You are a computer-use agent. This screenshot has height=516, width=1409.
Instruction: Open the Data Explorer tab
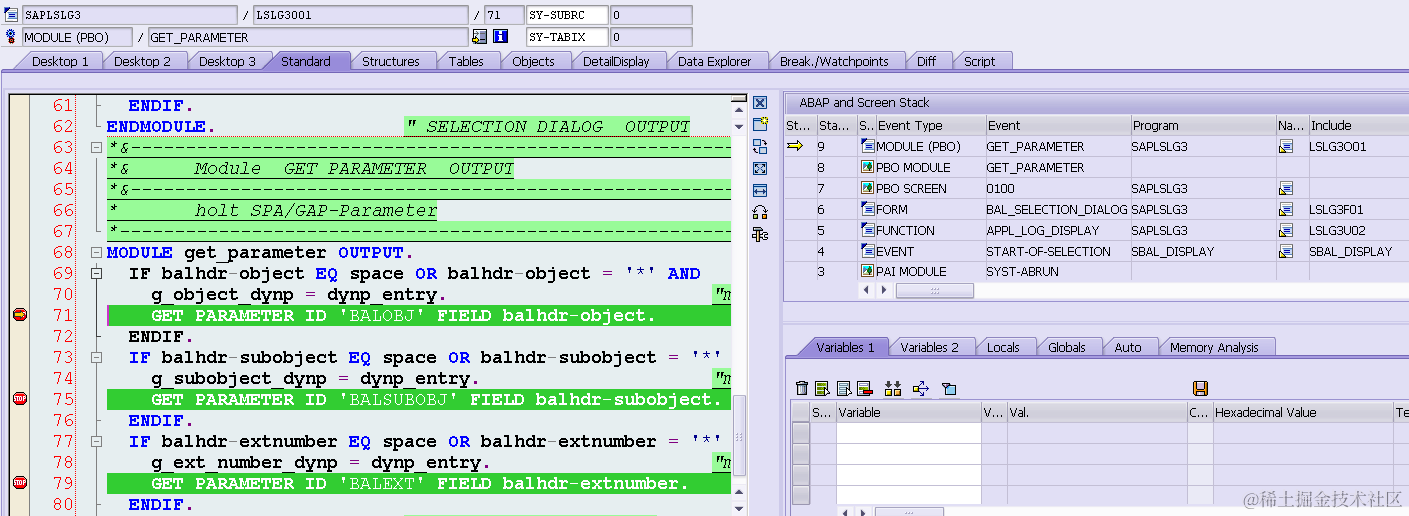pyautogui.click(x=714, y=61)
